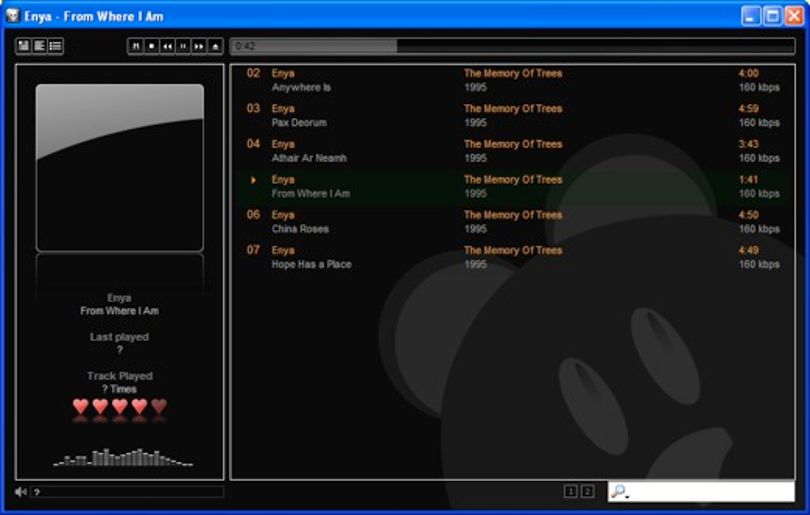Click the eject/open file button
This screenshot has height=515, width=810.
(215, 46)
